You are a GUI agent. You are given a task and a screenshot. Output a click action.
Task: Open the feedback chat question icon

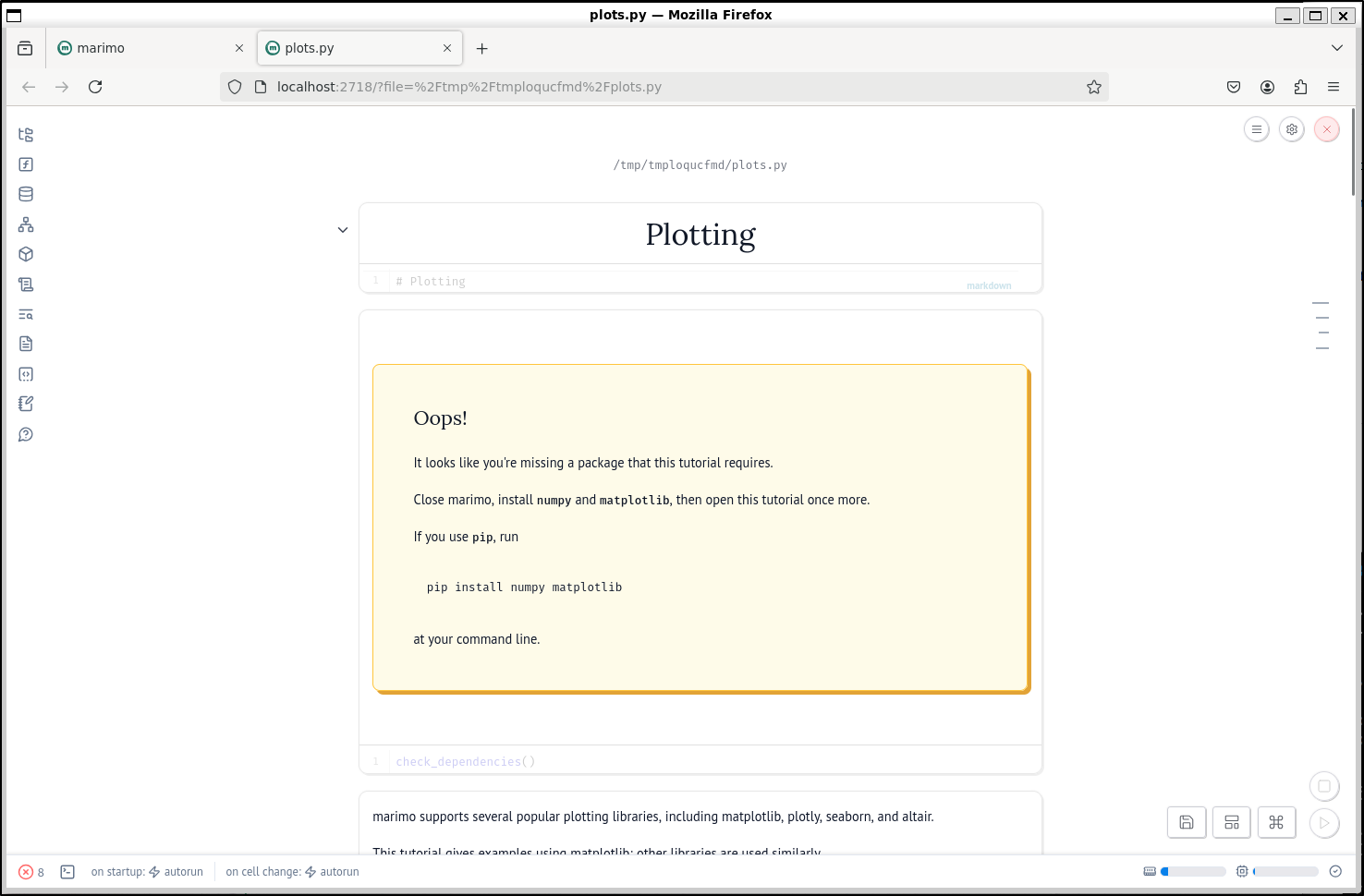tap(26, 434)
